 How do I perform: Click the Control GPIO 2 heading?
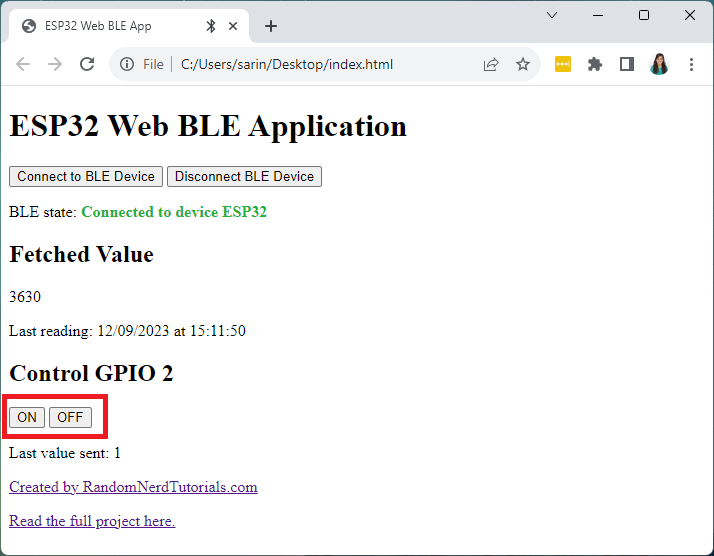coord(91,373)
